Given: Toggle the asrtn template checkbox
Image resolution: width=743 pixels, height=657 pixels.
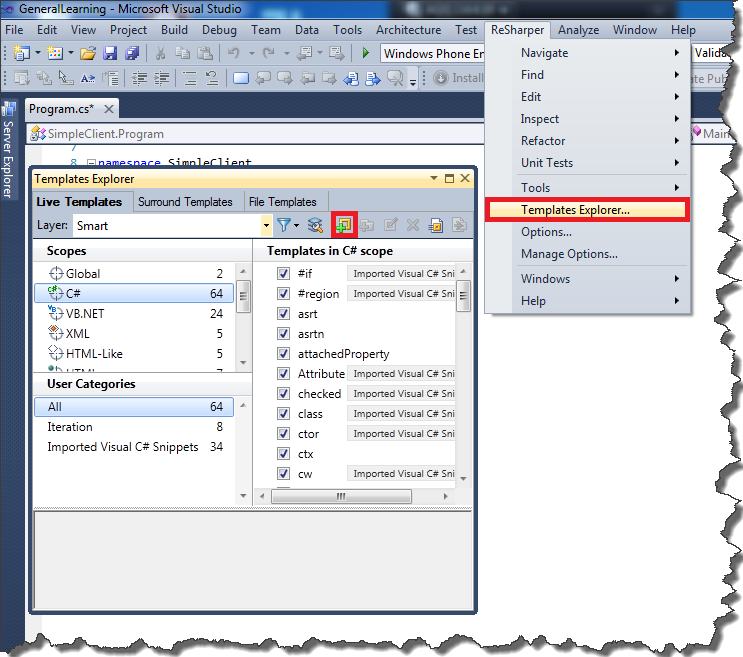Looking at the screenshot, I should point(283,333).
